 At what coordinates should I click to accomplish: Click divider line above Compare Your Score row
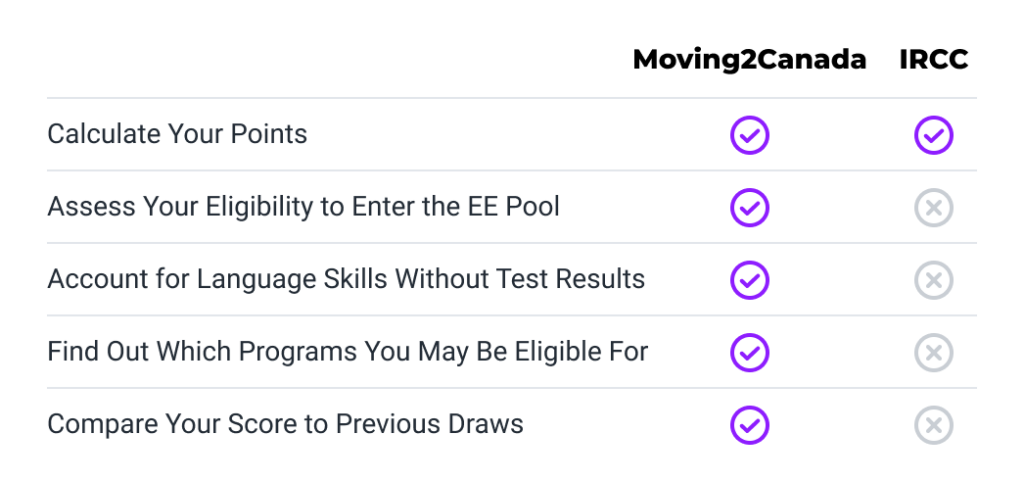click(x=511, y=389)
